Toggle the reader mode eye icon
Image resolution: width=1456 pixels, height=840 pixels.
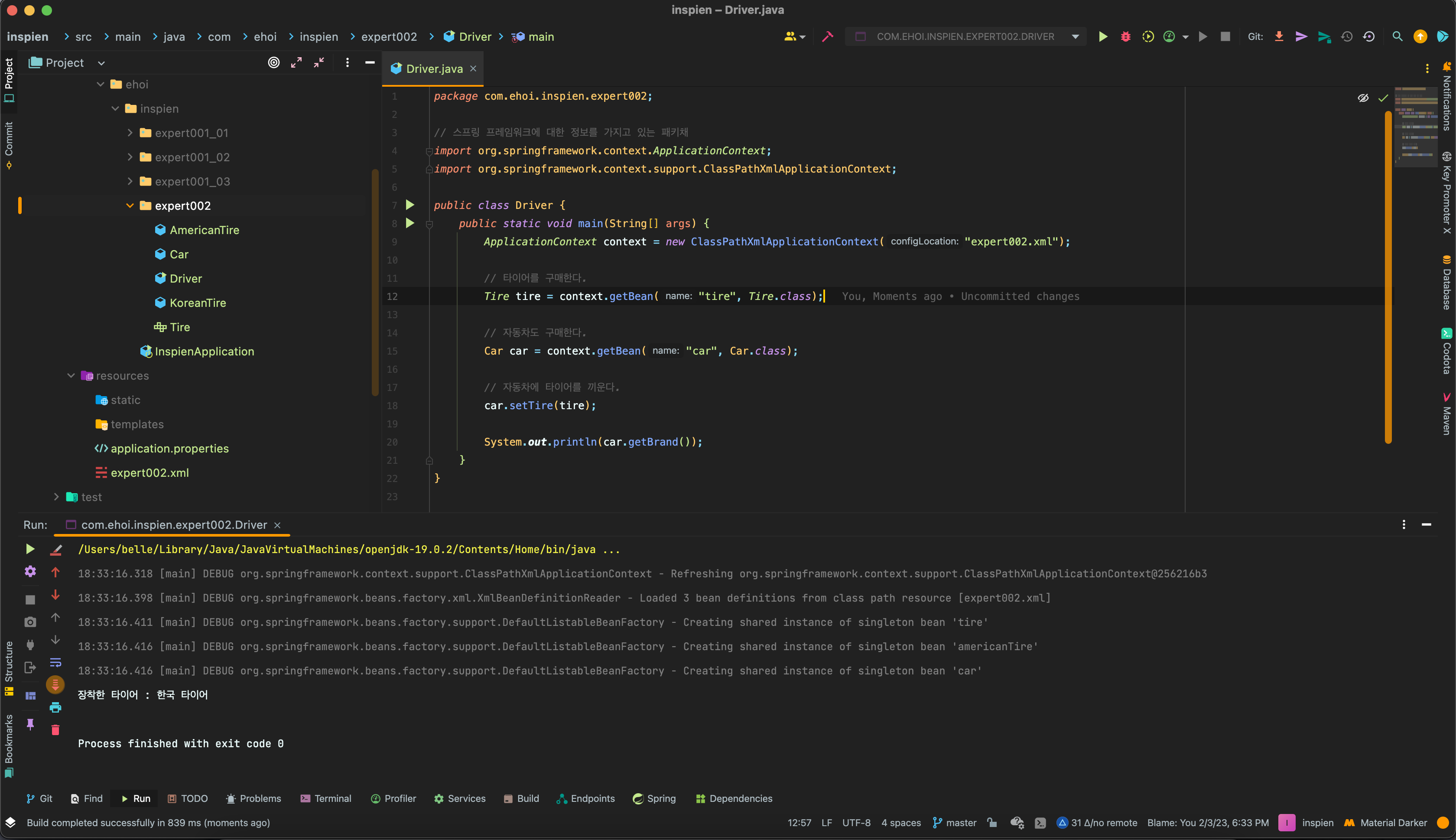[x=1362, y=98]
